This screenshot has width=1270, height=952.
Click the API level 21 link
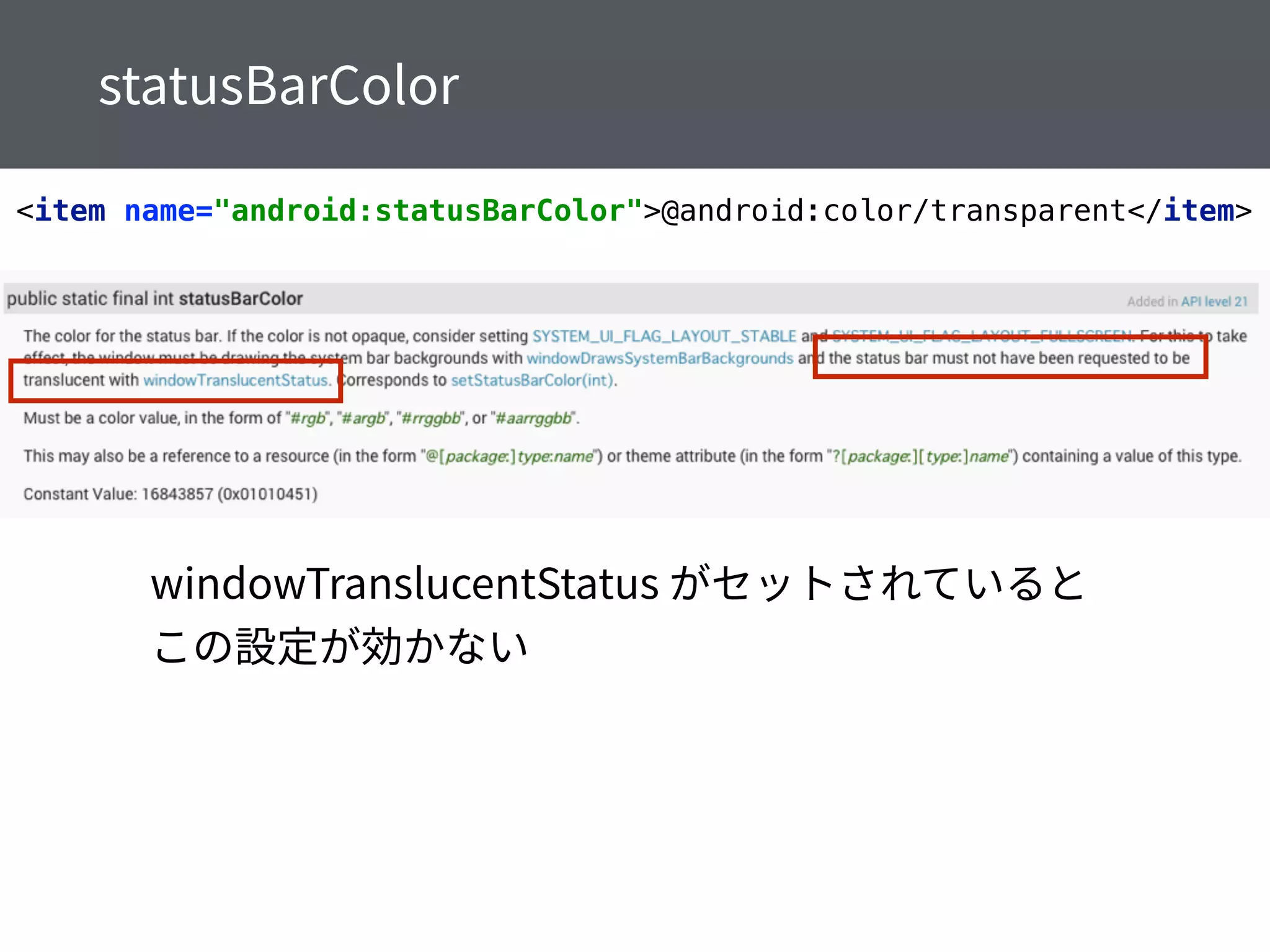click(x=1214, y=302)
